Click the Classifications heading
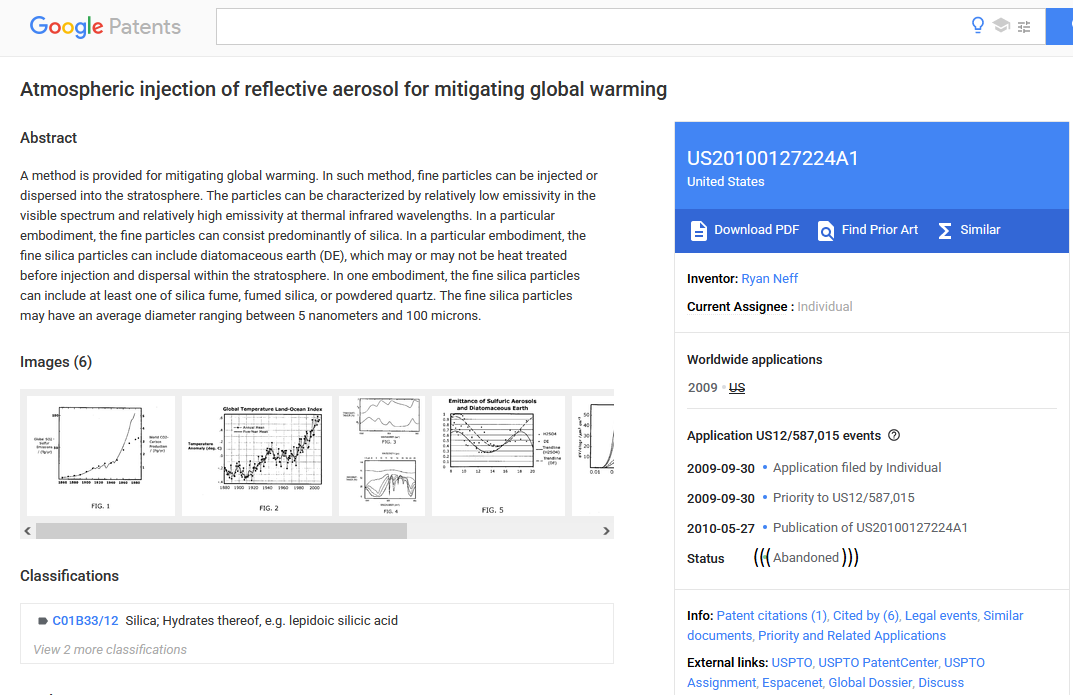The height and width of the screenshot is (695, 1073). pos(69,576)
